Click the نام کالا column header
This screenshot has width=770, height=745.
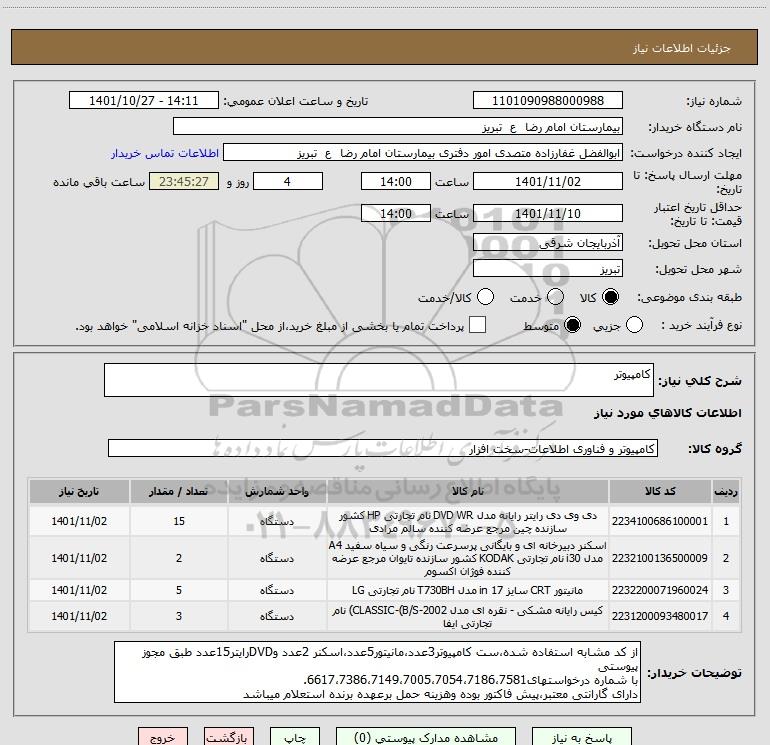(x=468, y=492)
